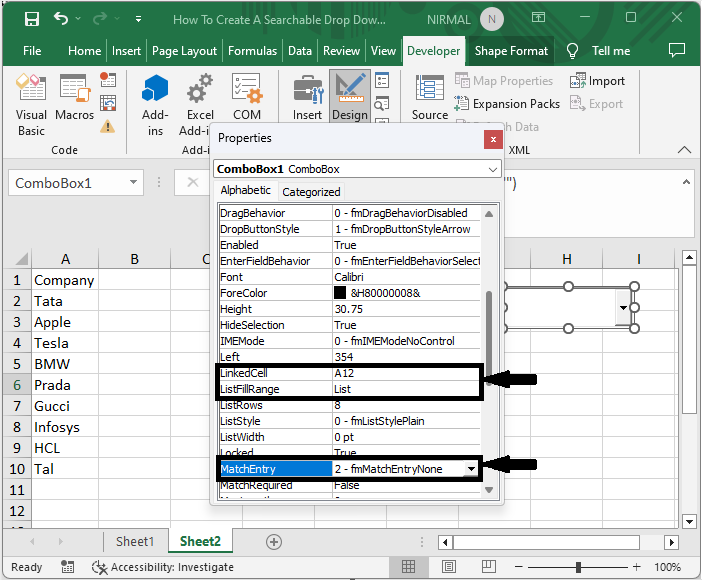This screenshot has height=580, width=702.
Task: Open the Name Box dropdown
Action: click(134, 183)
